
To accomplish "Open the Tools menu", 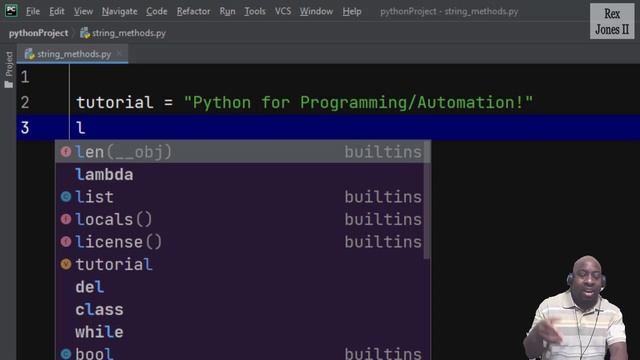I will tap(255, 11).
